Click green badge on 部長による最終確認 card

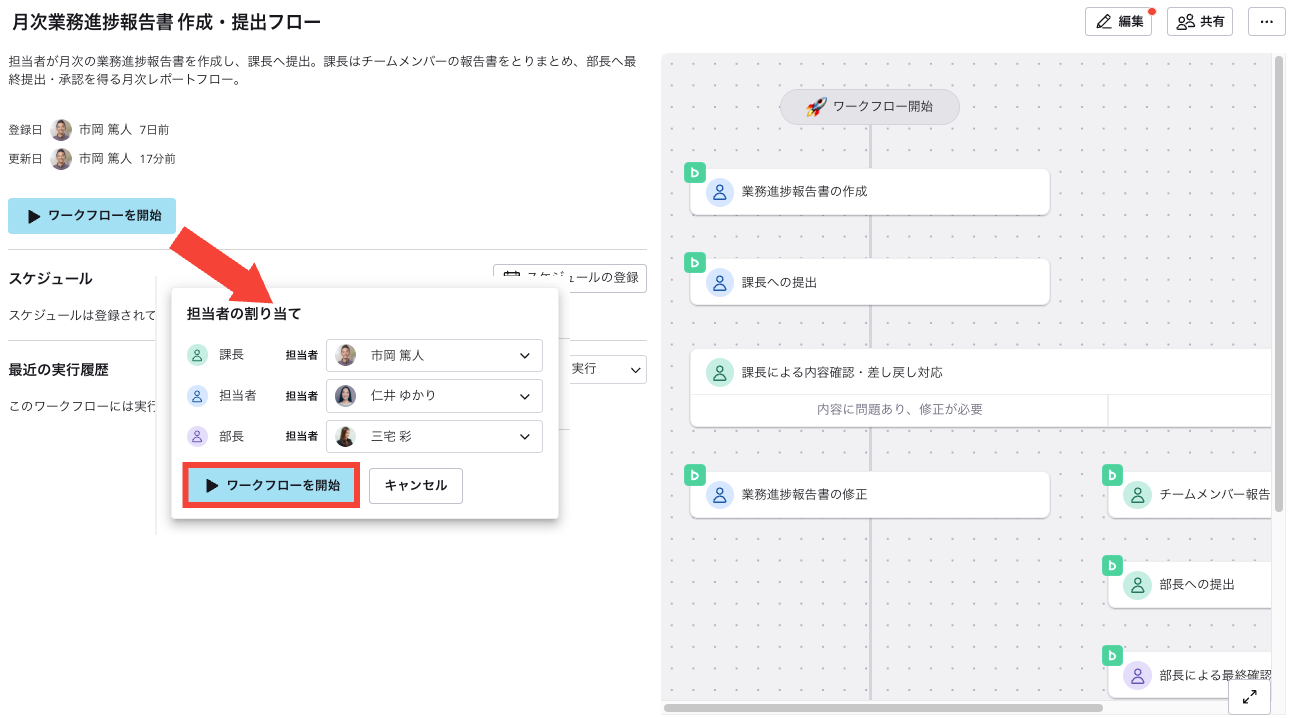pyautogui.click(x=1112, y=656)
